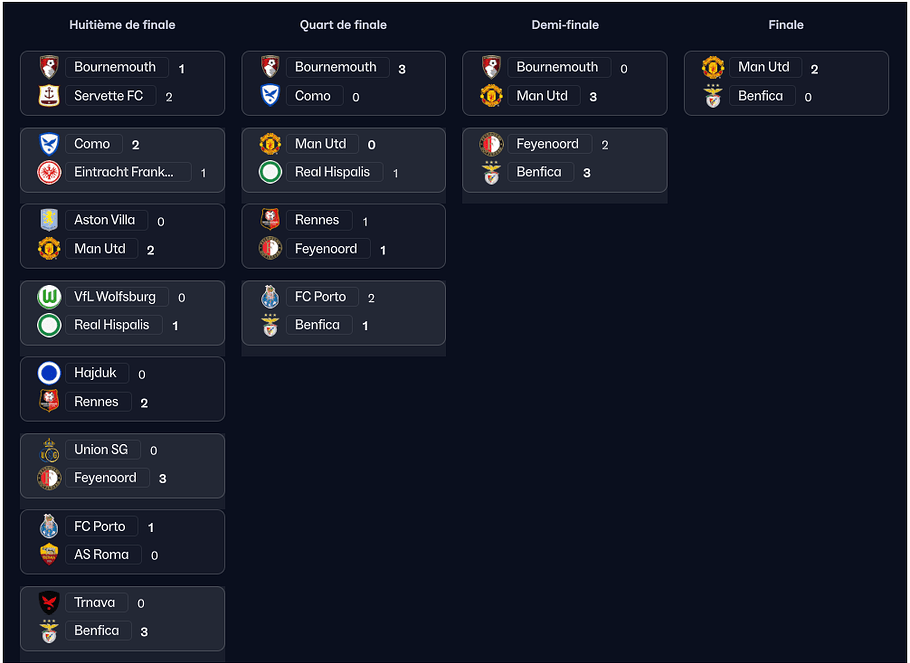This screenshot has width=910, height=663.
Task: Click the Hajduk blue circle crest
Action: click(x=49, y=373)
